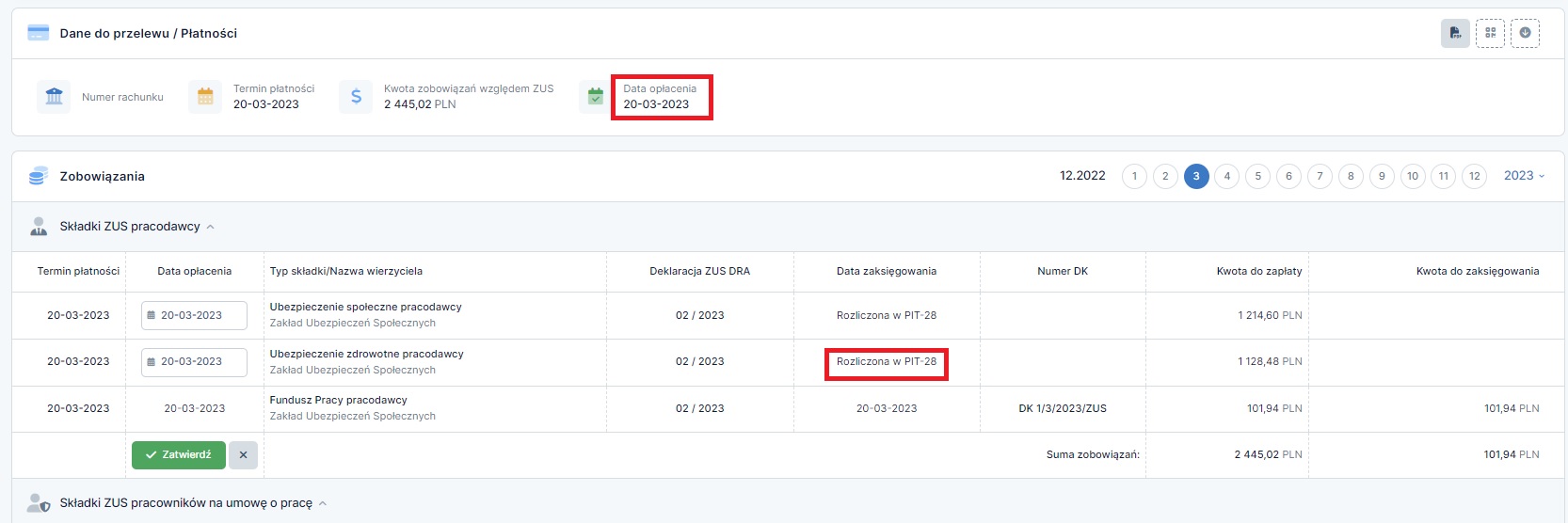The image size is (1568, 523).
Task: Go to the previous period 12.2022
Action: click(1082, 176)
